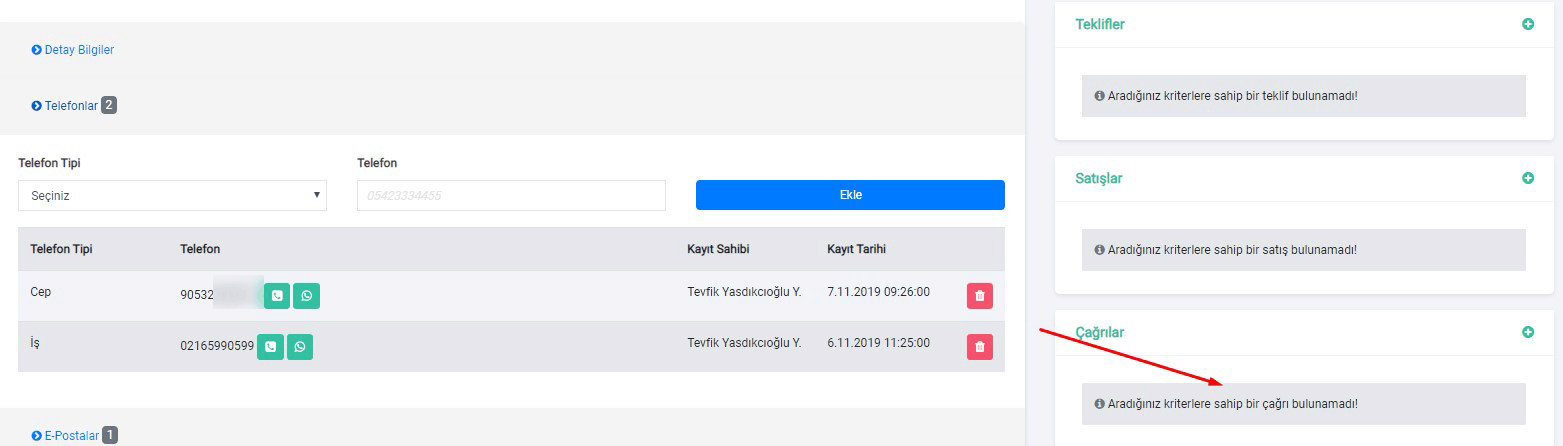The width and height of the screenshot is (1563, 446).
Task: Click the Teklifler panel title
Action: [1099, 24]
